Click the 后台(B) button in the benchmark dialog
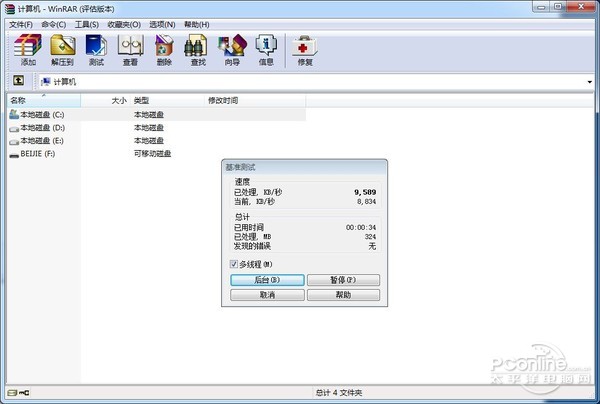600x404 pixels. 267,280
